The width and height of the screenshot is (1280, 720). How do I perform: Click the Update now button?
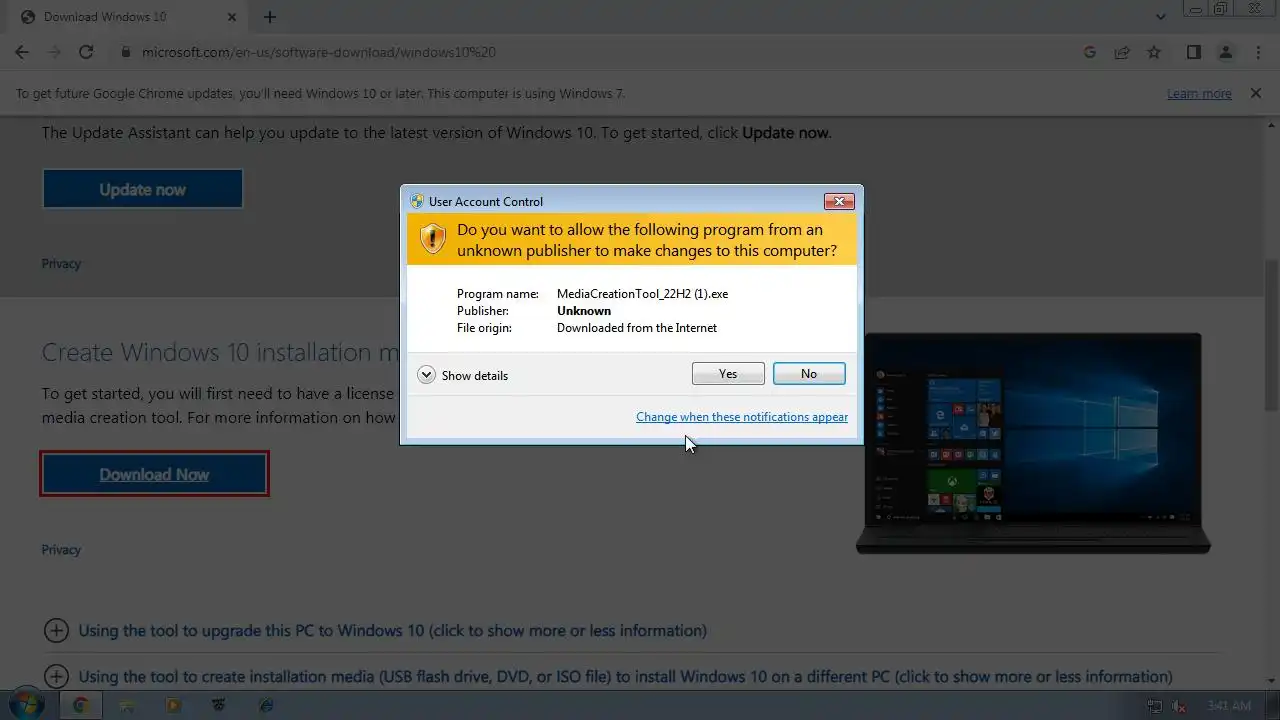[142, 189]
